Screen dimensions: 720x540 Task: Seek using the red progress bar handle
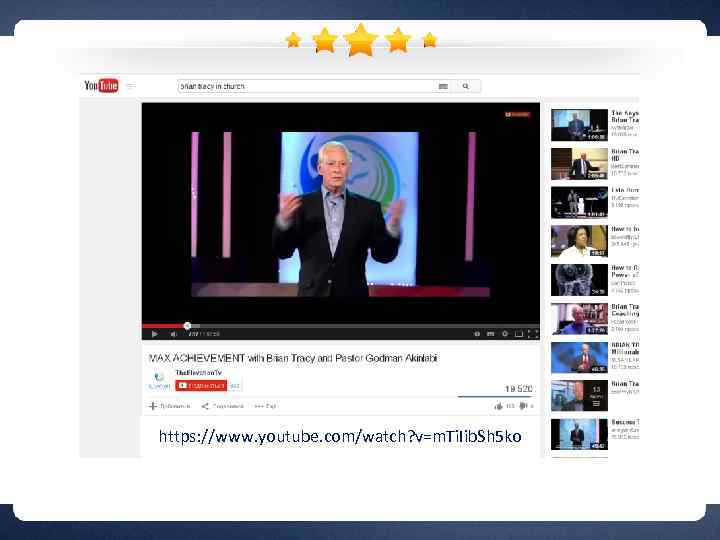[187, 326]
